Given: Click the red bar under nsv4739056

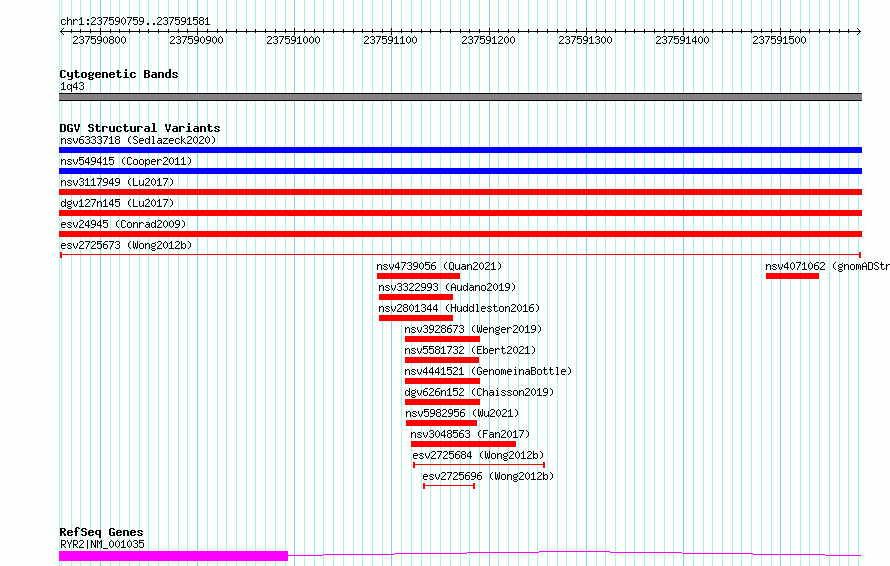Looking at the screenshot, I should click(418, 276).
